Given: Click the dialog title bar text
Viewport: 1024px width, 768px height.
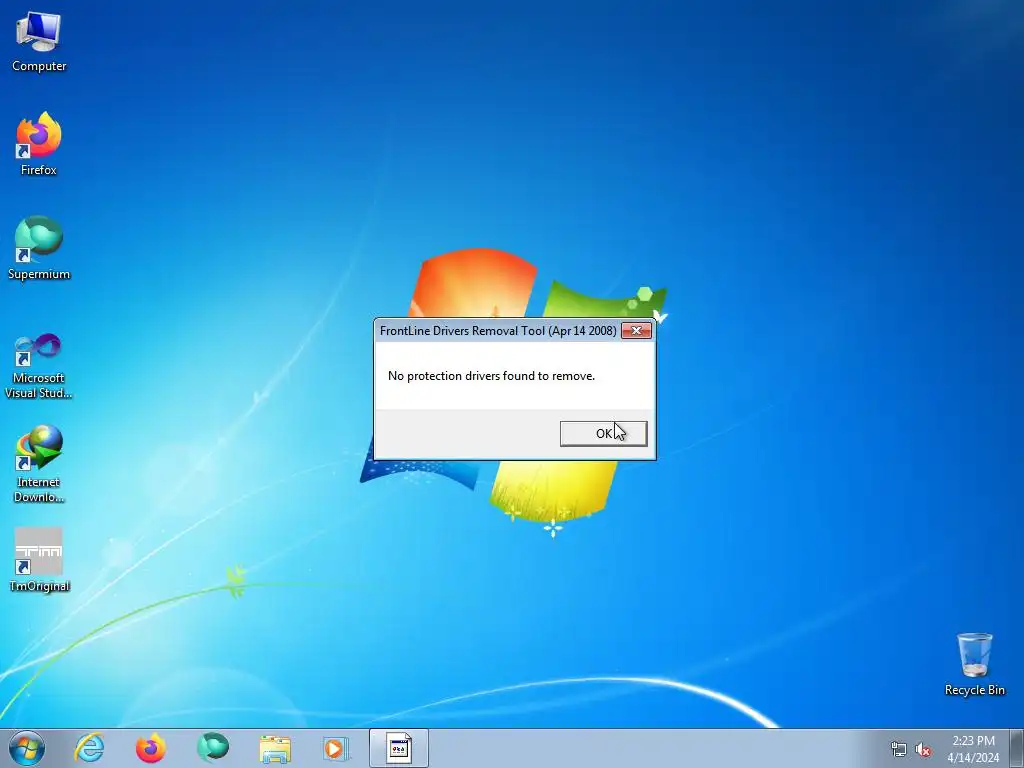Looking at the screenshot, I should tap(498, 330).
